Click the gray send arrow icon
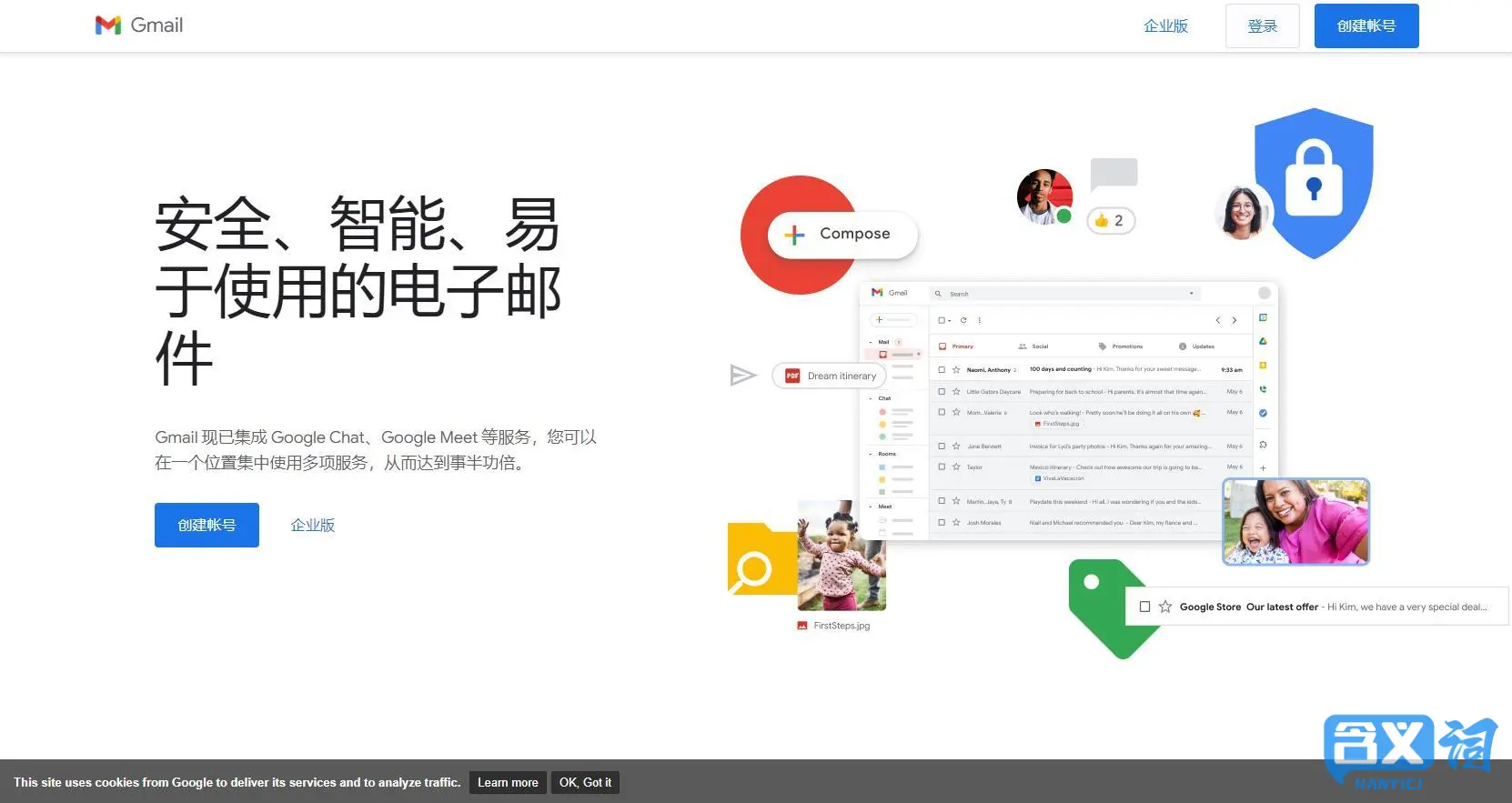Screen dimensions: 1512x803 click(743, 375)
